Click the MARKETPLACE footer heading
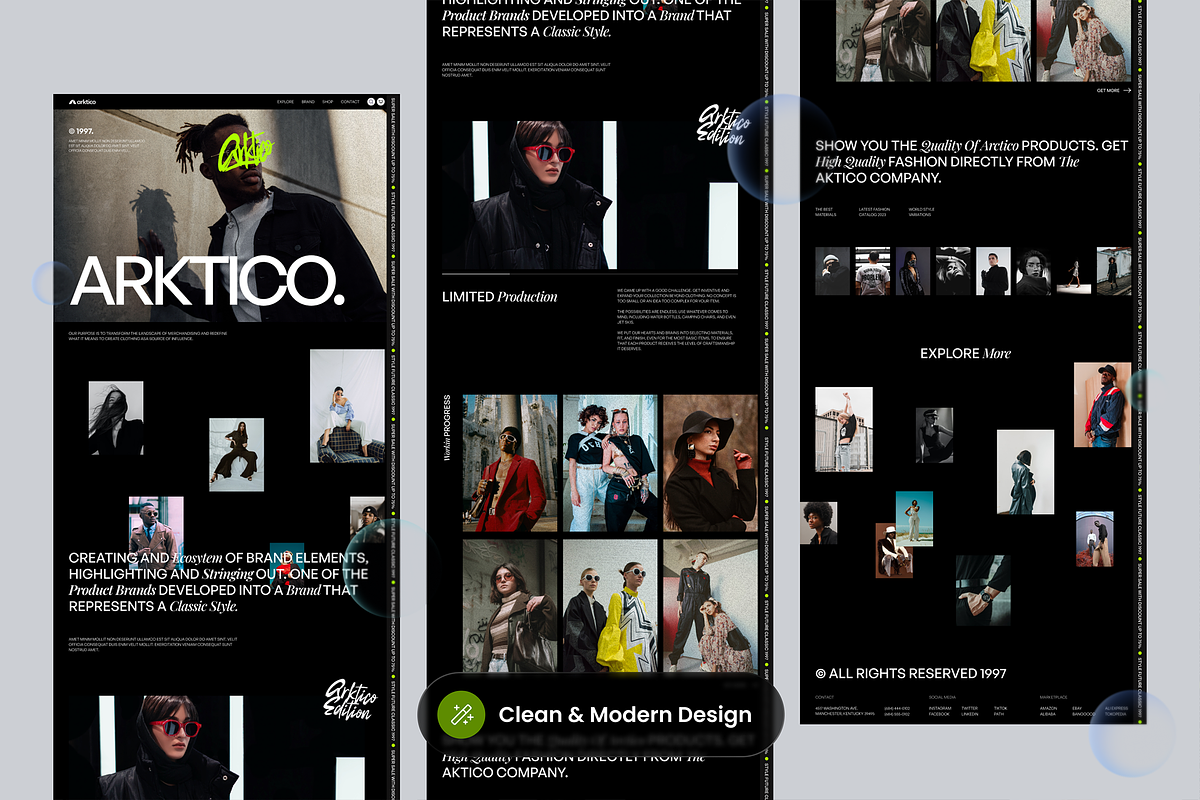Viewport: 1200px width, 800px height. 1053,697
